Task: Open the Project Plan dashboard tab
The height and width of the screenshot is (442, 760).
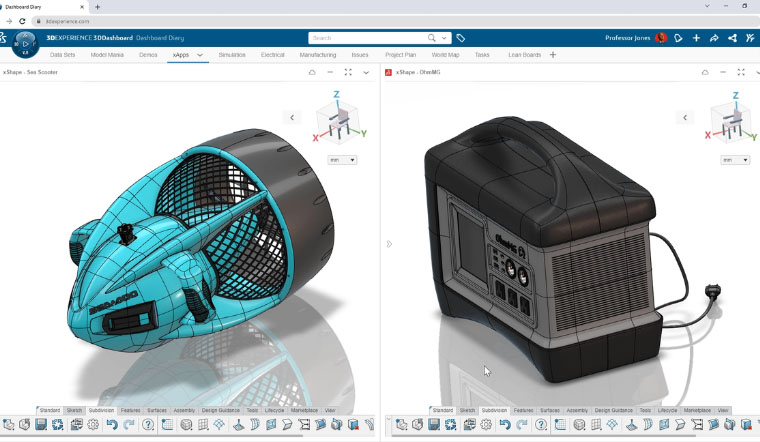Action: [x=400, y=55]
